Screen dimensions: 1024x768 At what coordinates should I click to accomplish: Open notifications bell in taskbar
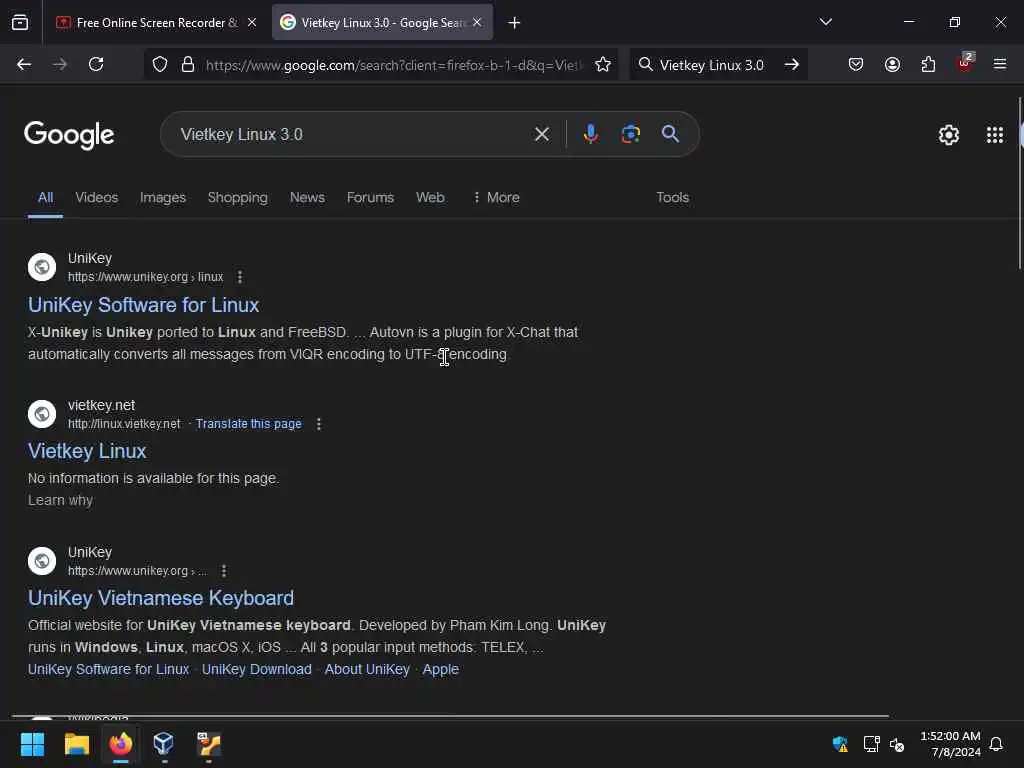996,744
